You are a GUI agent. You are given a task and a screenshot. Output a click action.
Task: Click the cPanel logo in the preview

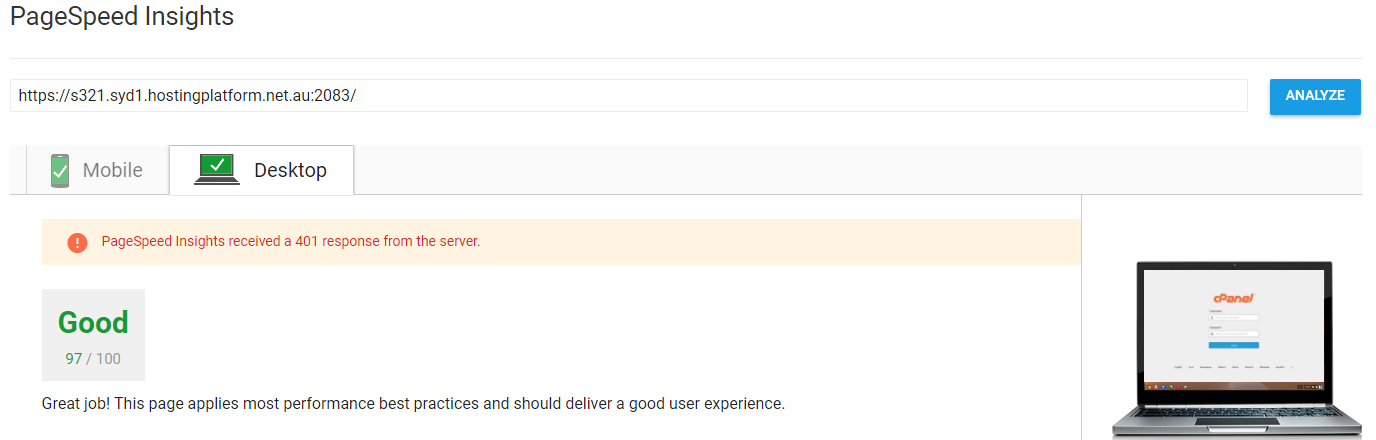(x=1234, y=298)
